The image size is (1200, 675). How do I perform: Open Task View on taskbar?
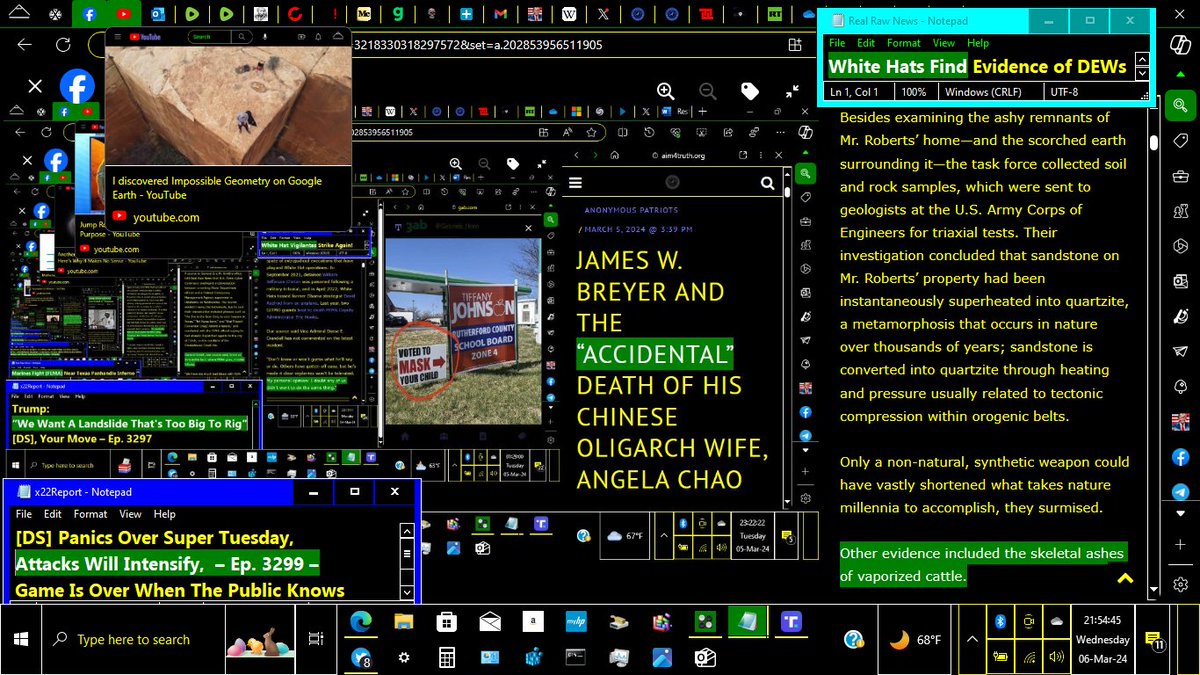(316, 639)
